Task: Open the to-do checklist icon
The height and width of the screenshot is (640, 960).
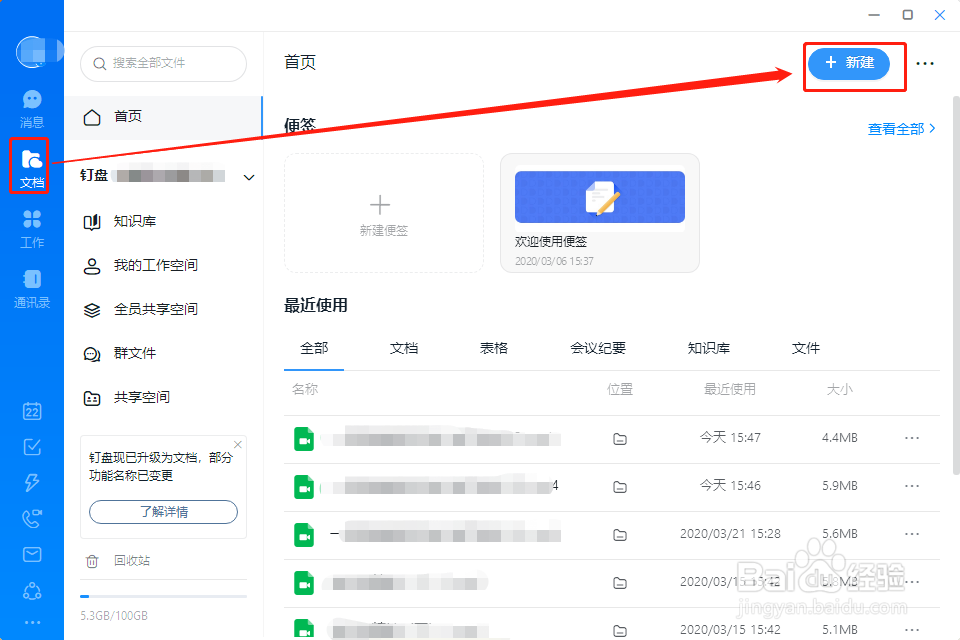Action: point(31,446)
